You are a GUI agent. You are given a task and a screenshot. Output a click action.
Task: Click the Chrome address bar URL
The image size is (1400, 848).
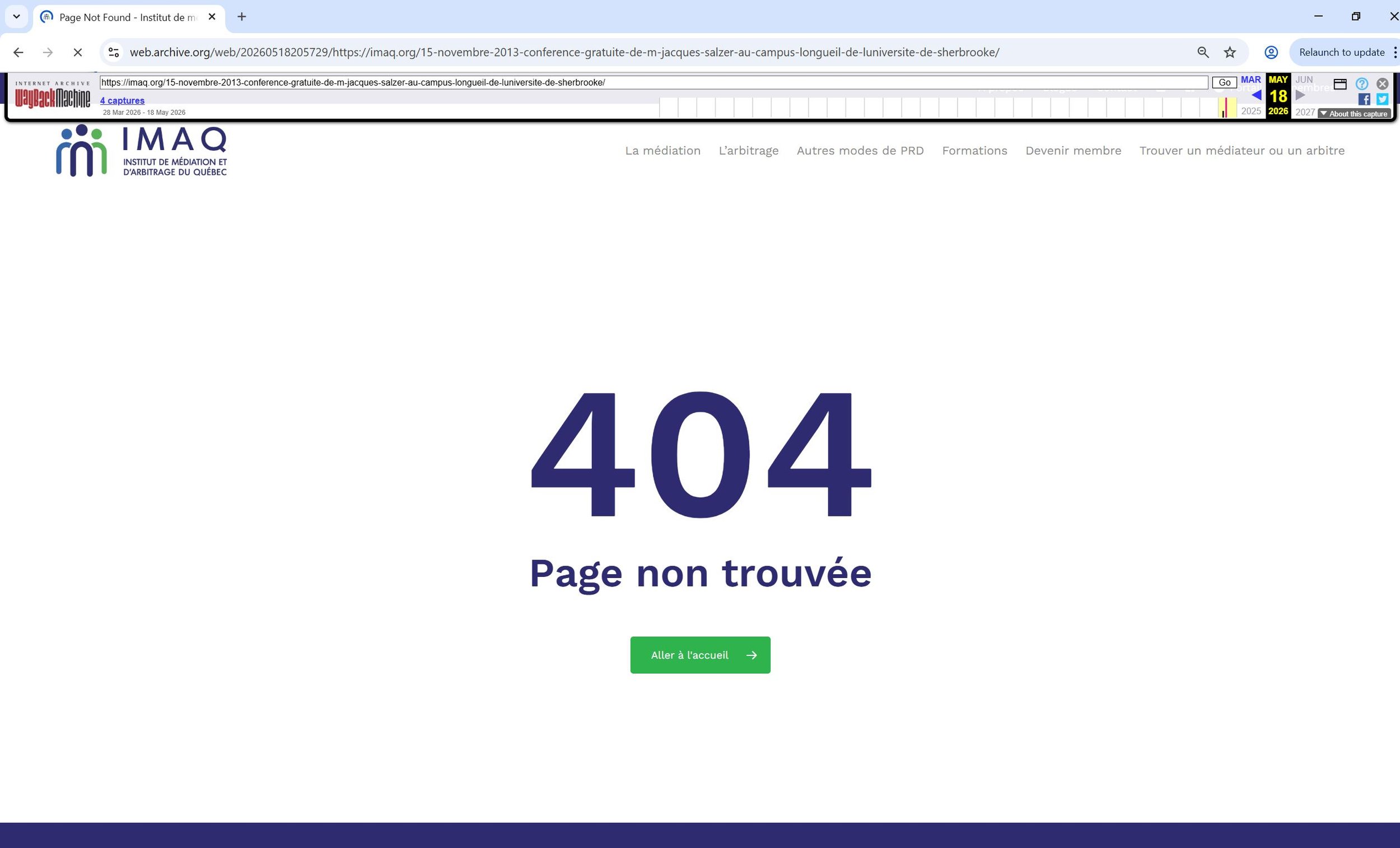click(x=564, y=52)
